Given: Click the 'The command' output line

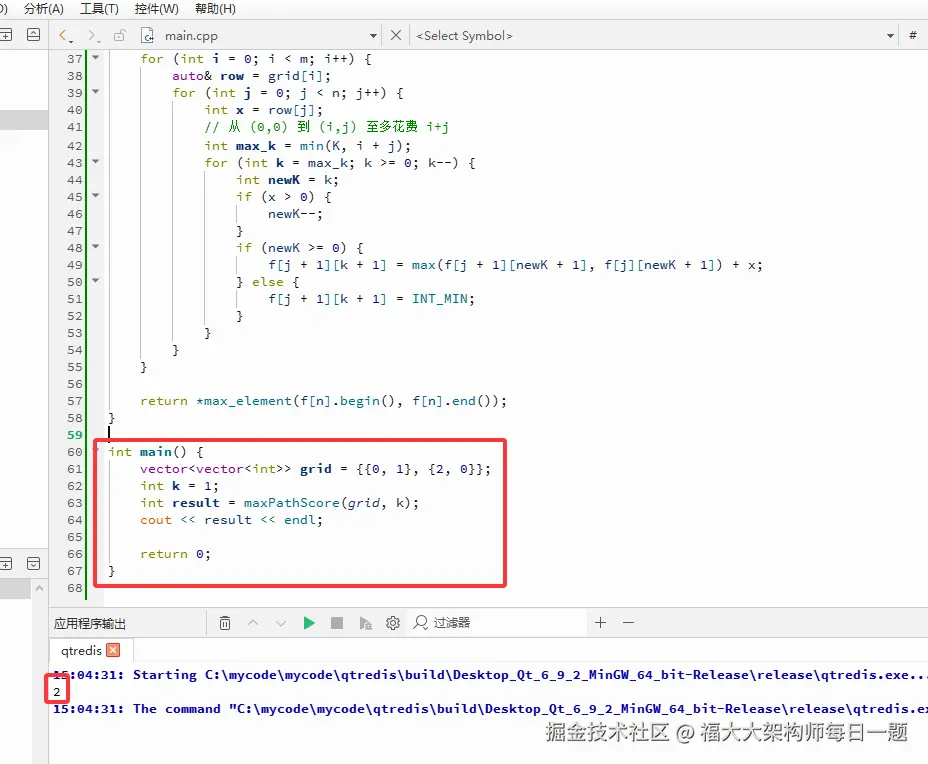Looking at the screenshot, I should click(x=490, y=709).
